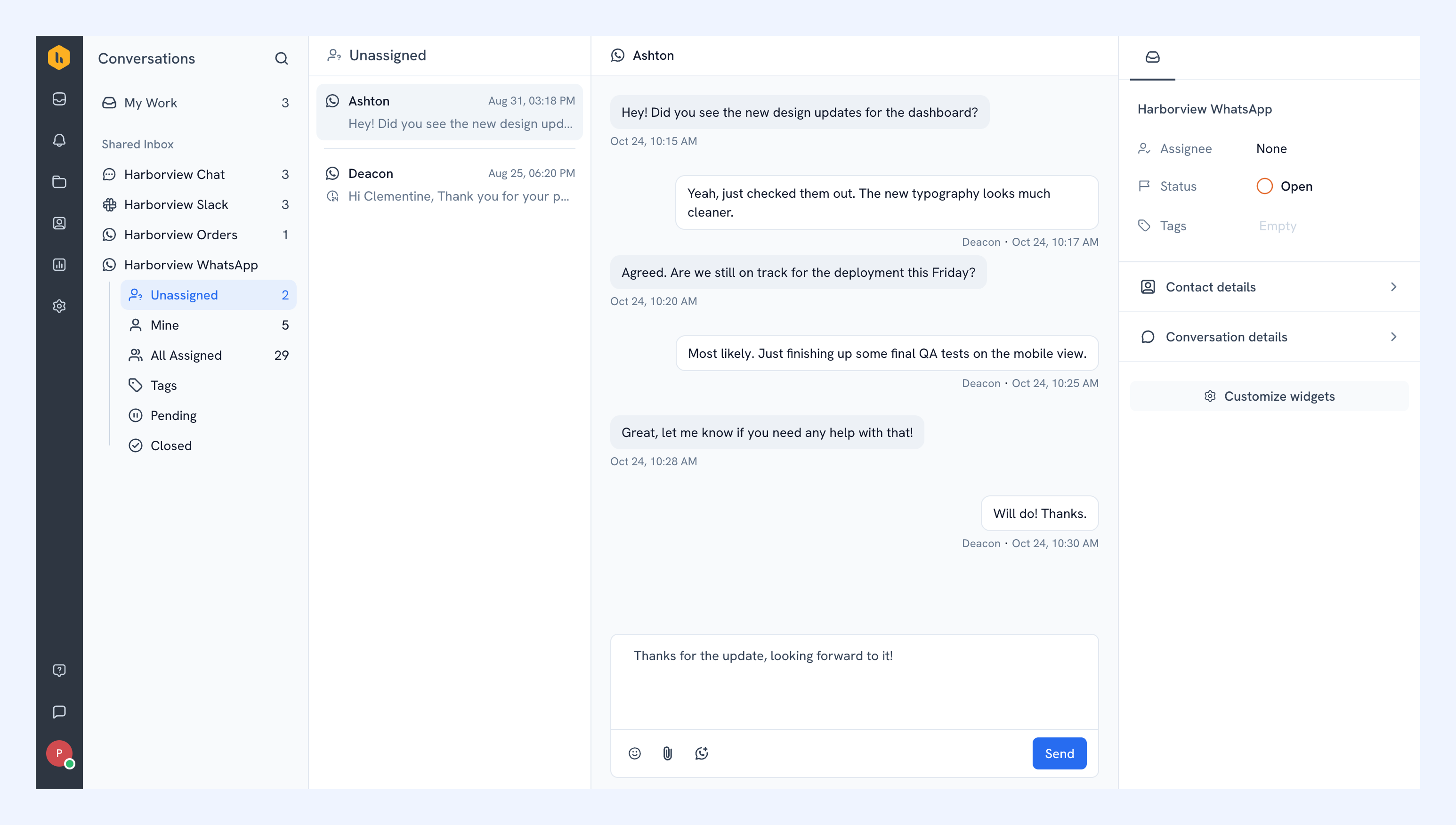Open settings gear in dark sidebar

pyautogui.click(x=59, y=306)
